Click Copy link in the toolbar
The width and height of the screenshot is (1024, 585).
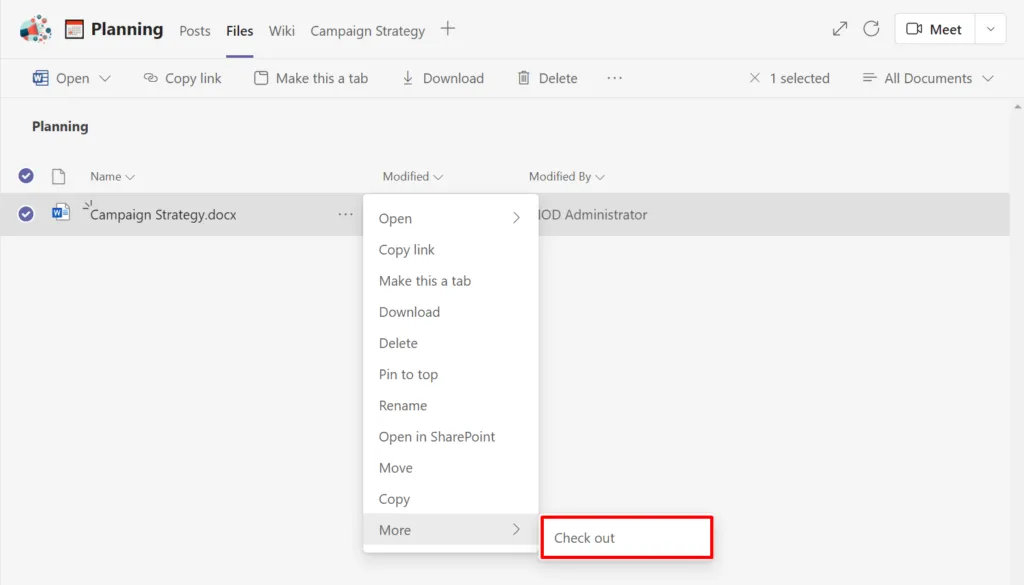pyautogui.click(x=182, y=78)
